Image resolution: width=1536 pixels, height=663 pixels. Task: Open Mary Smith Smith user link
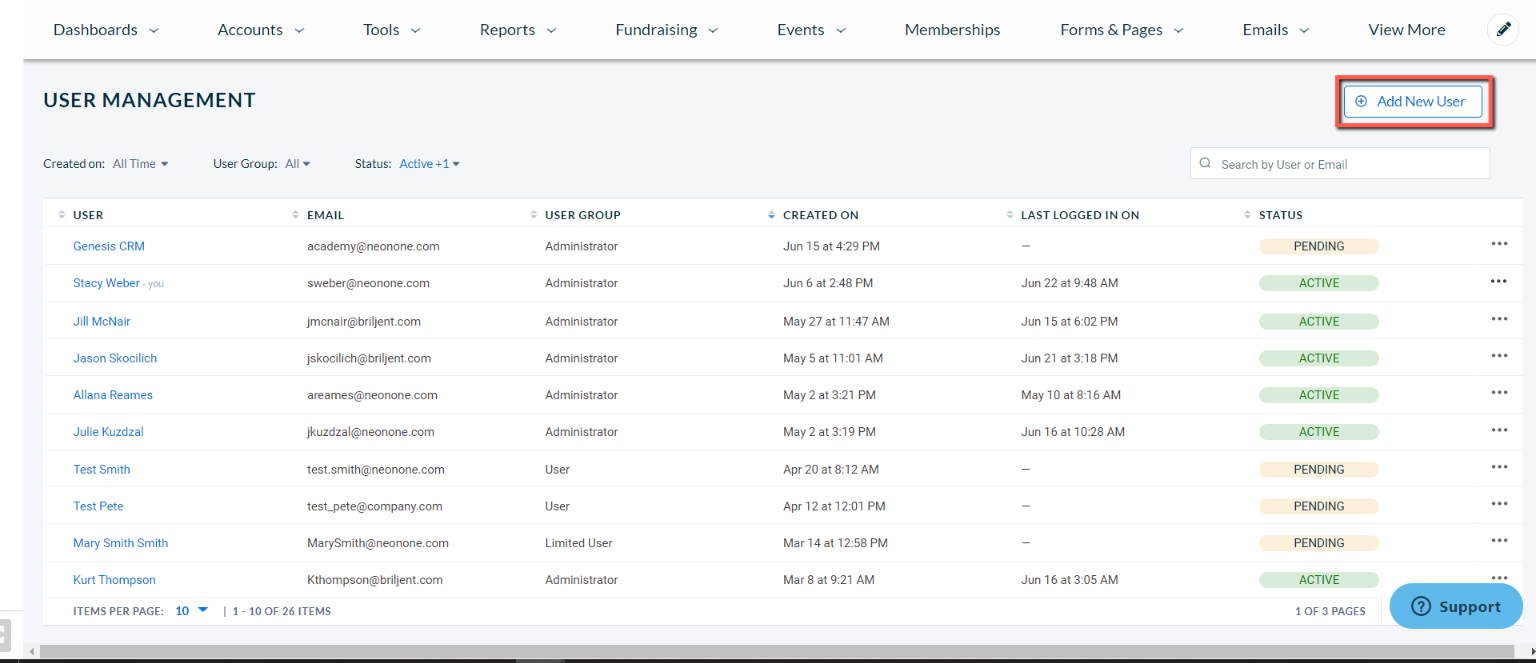pos(121,543)
